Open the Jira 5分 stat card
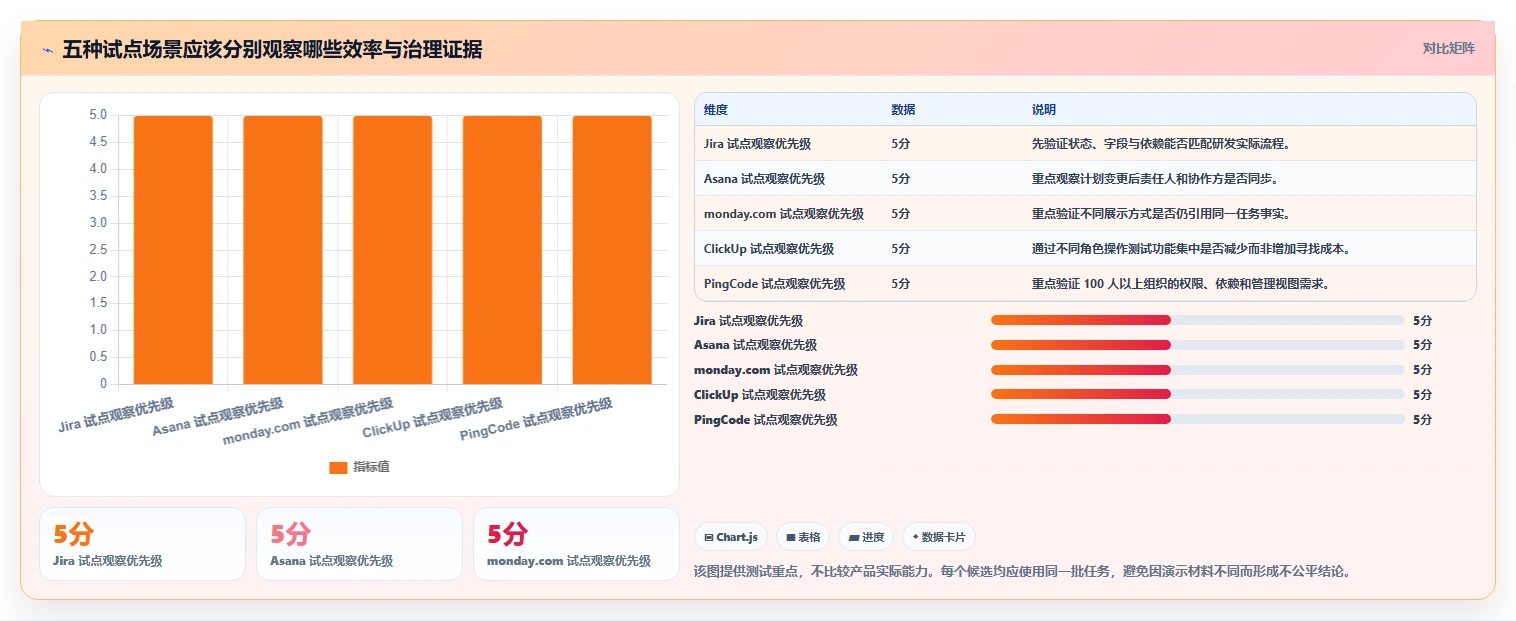 coord(142,544)
